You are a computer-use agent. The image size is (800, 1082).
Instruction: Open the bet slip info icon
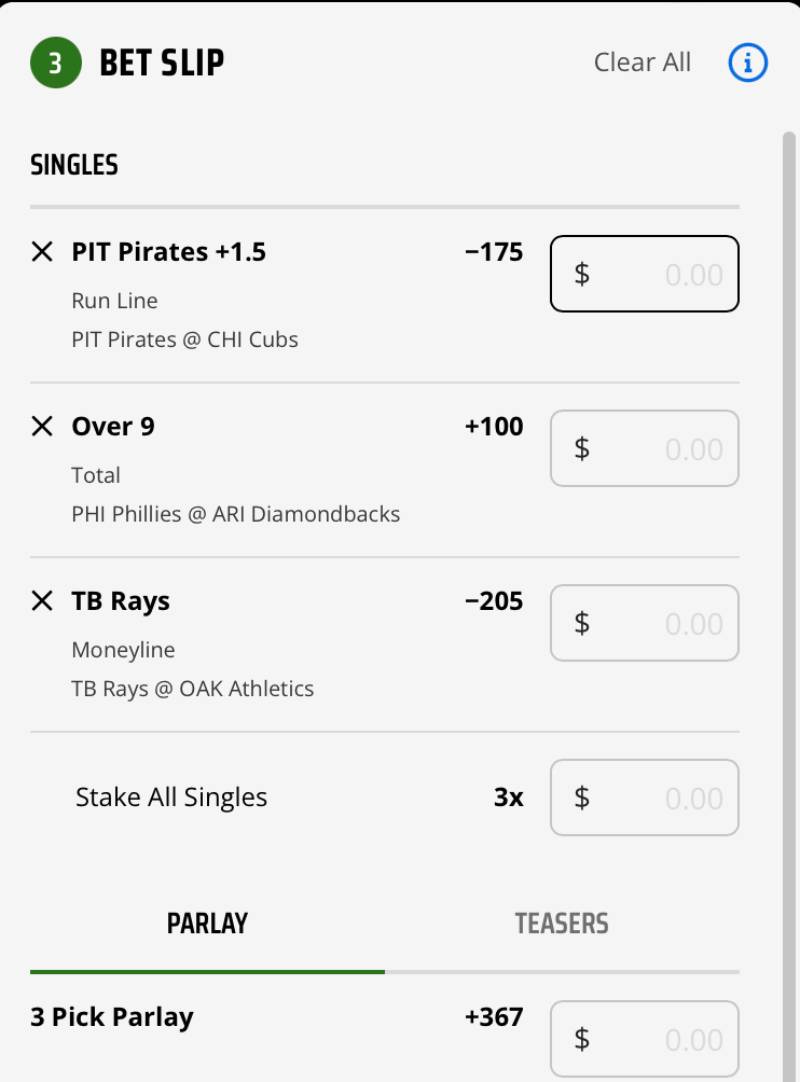[x=747, y=63]
